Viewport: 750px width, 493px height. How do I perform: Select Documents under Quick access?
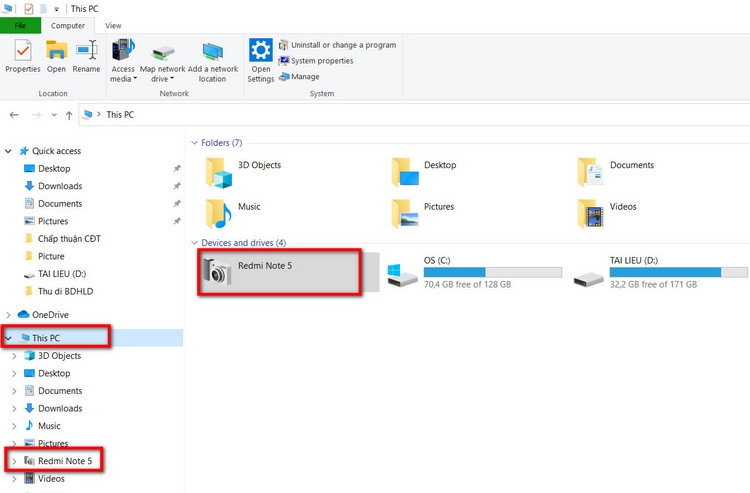click(x=60, y=204)
